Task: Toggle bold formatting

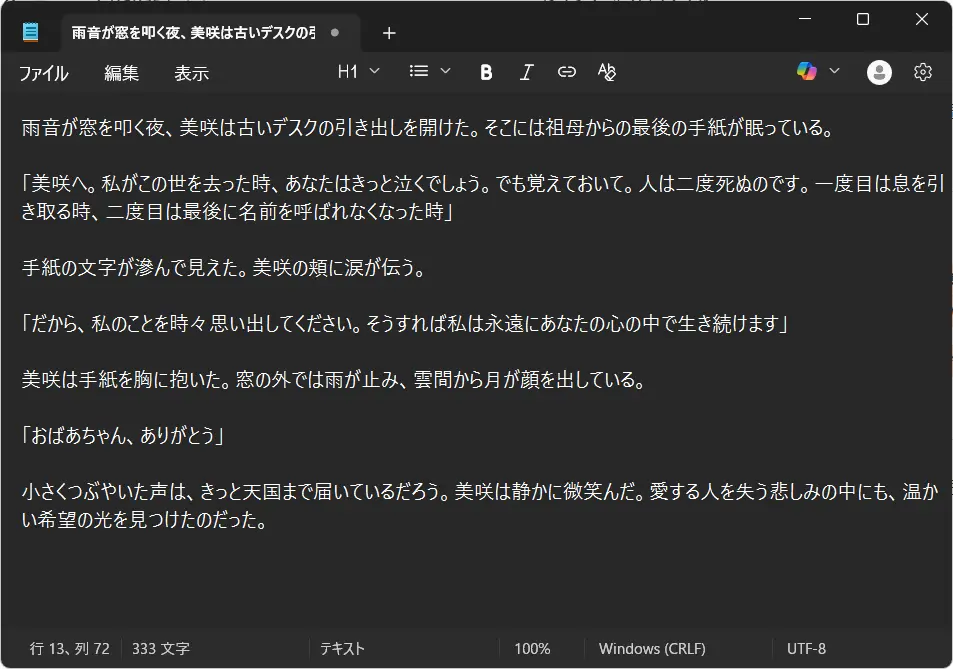Action: (x=486, y=72)
